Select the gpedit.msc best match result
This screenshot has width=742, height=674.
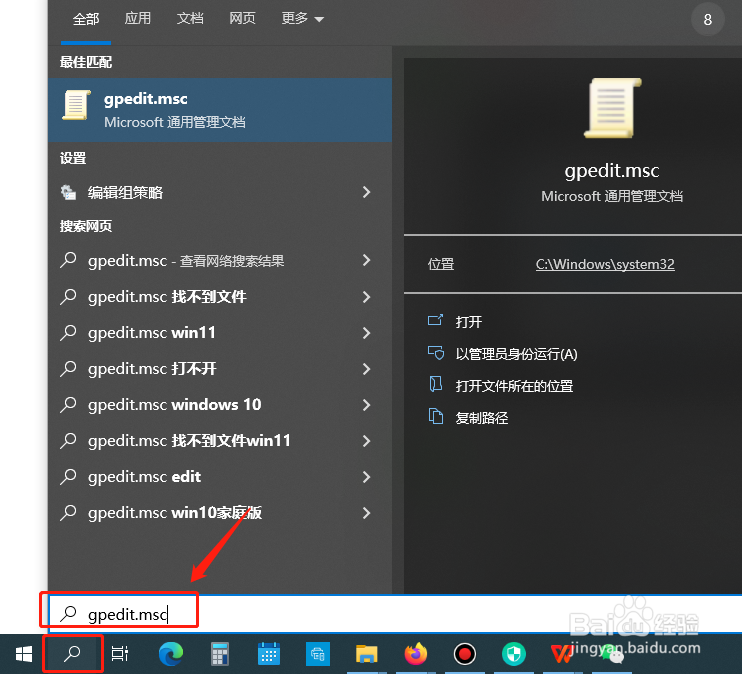pyautogui.click(x=220, y=110)
